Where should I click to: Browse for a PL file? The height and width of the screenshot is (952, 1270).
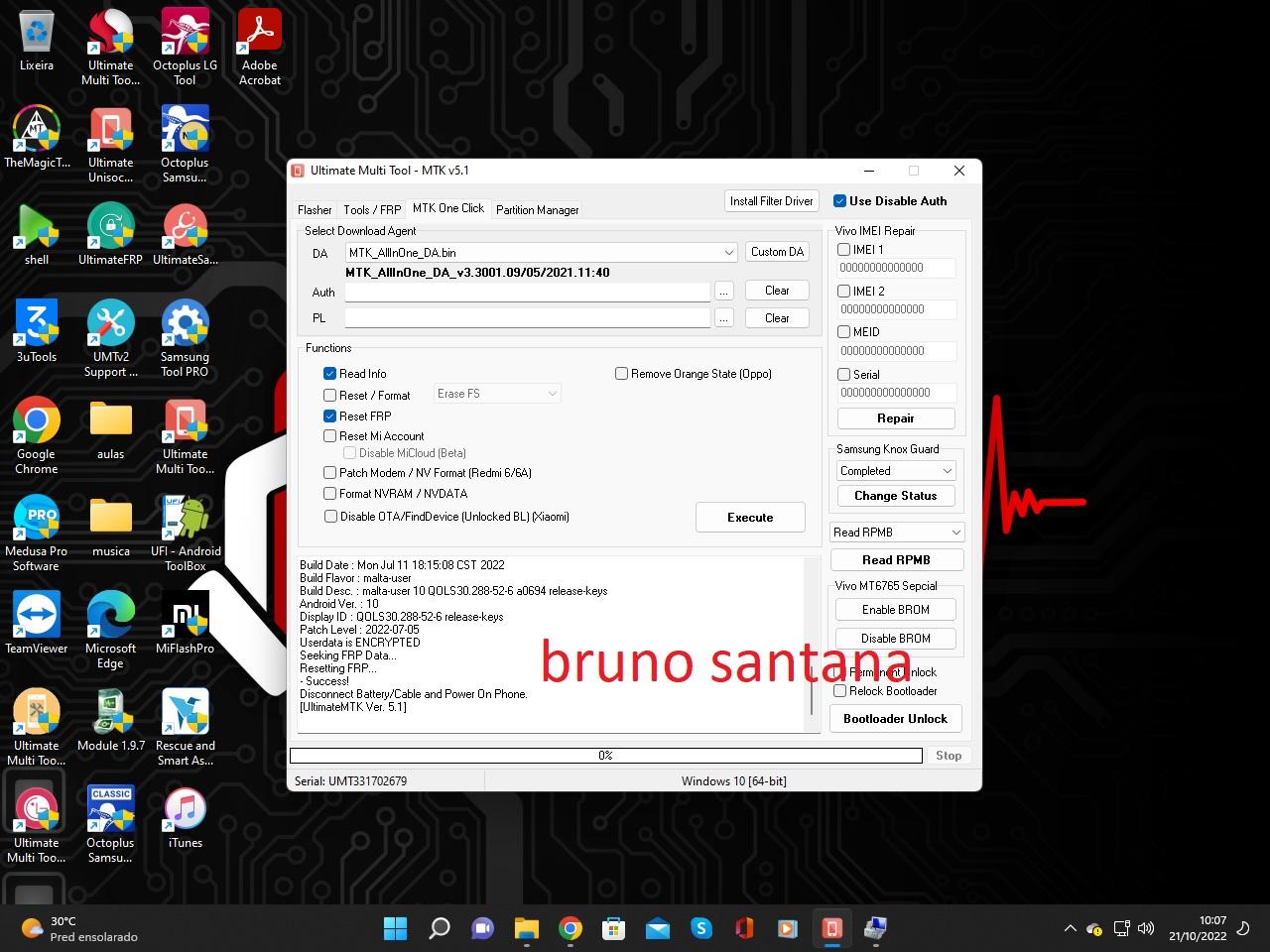pyautogui.click(x=724, y=318)
